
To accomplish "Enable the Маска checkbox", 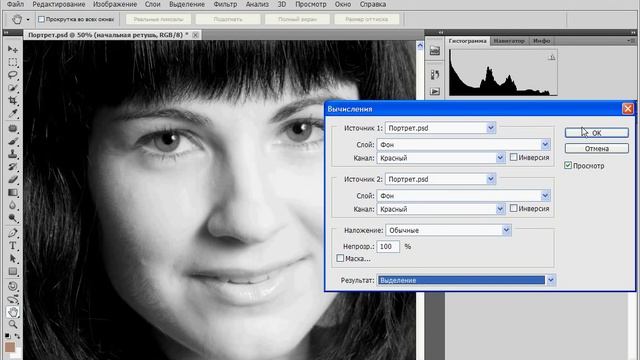I will (340, 258).
